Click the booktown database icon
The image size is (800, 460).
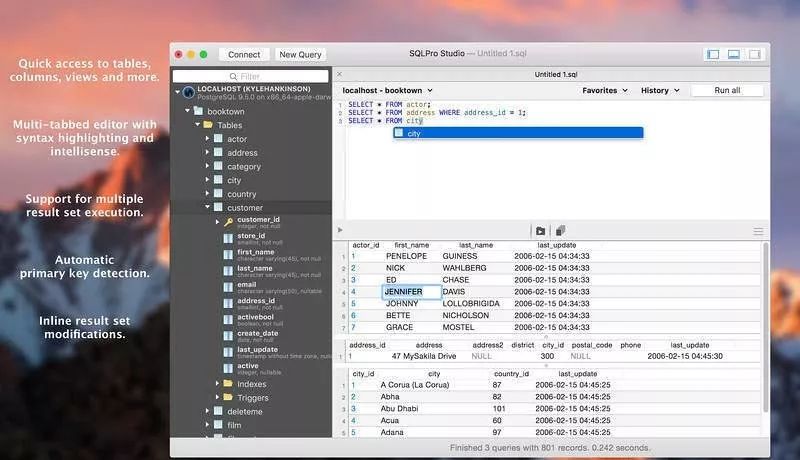click(198, 111)
